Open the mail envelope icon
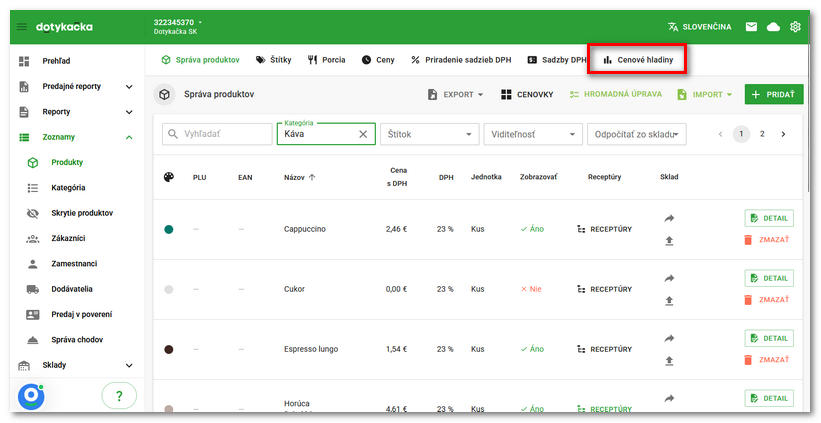Image resolution: width=821 pixels, height=423 pixels. pos(751,27)
